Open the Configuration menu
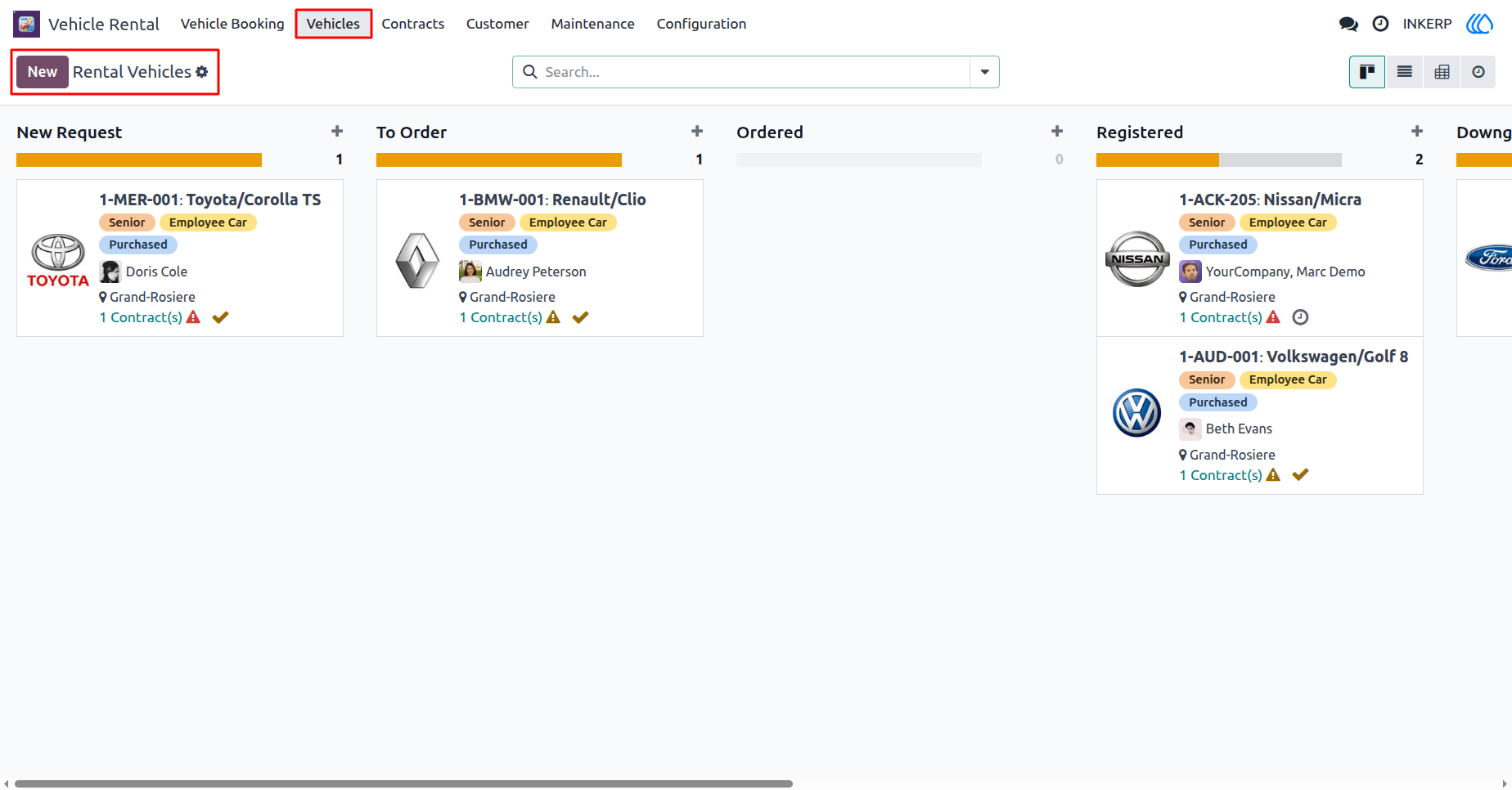Screen dimensions: 1512x790 point(701,24)
